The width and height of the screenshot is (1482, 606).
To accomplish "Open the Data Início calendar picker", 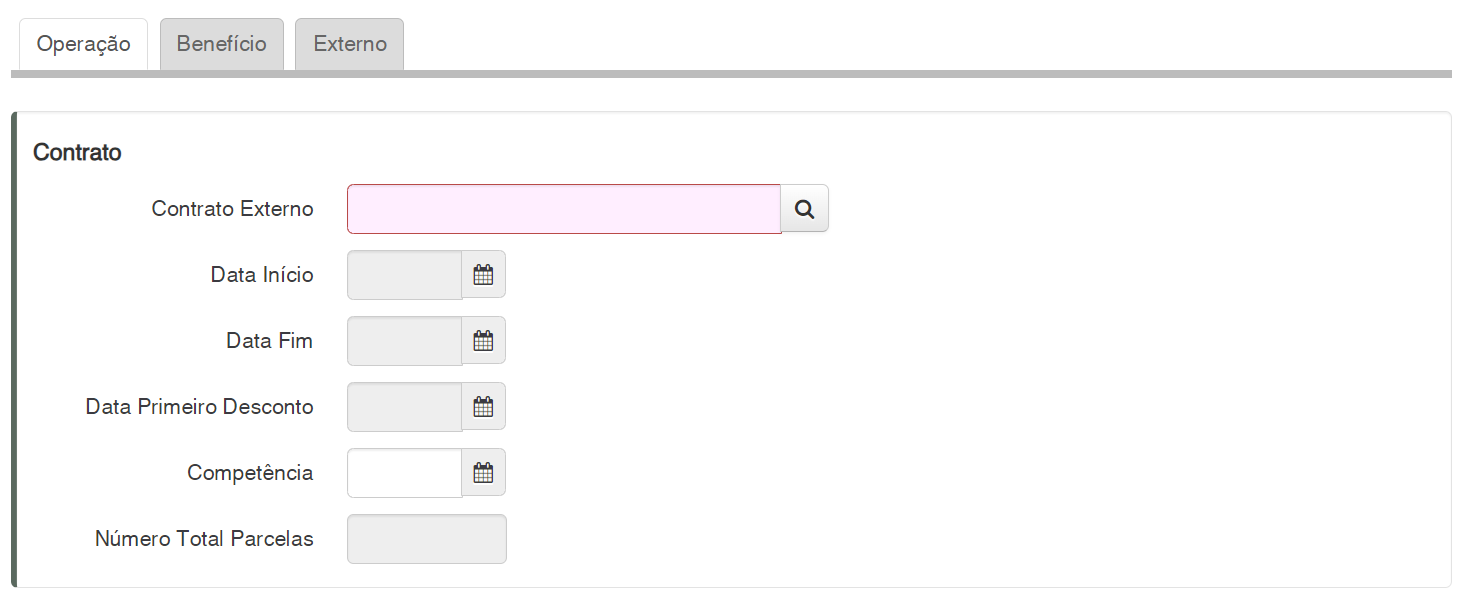I will click(483, 275).
